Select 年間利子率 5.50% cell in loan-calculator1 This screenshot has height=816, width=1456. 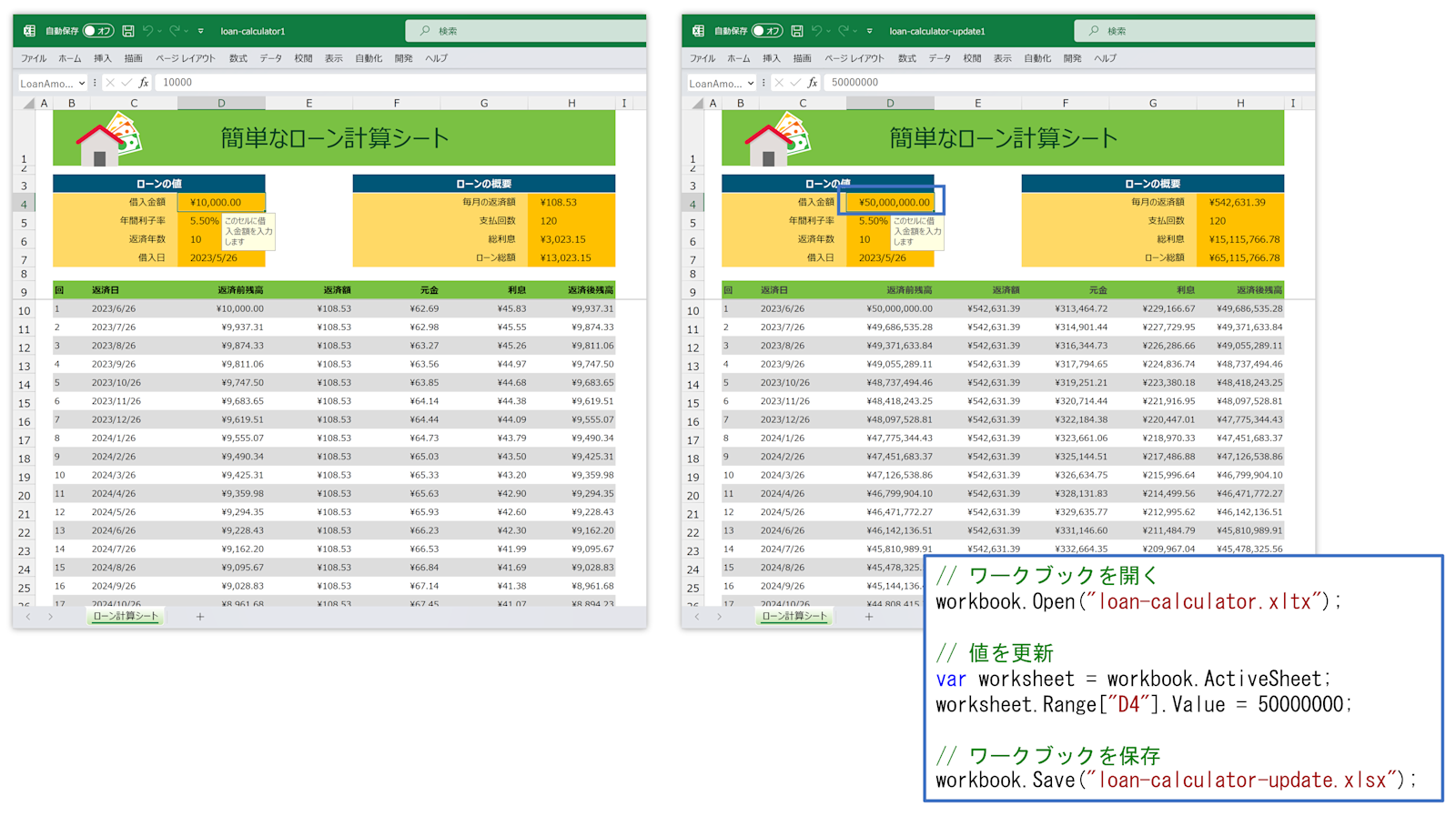[x=205, y=221]
